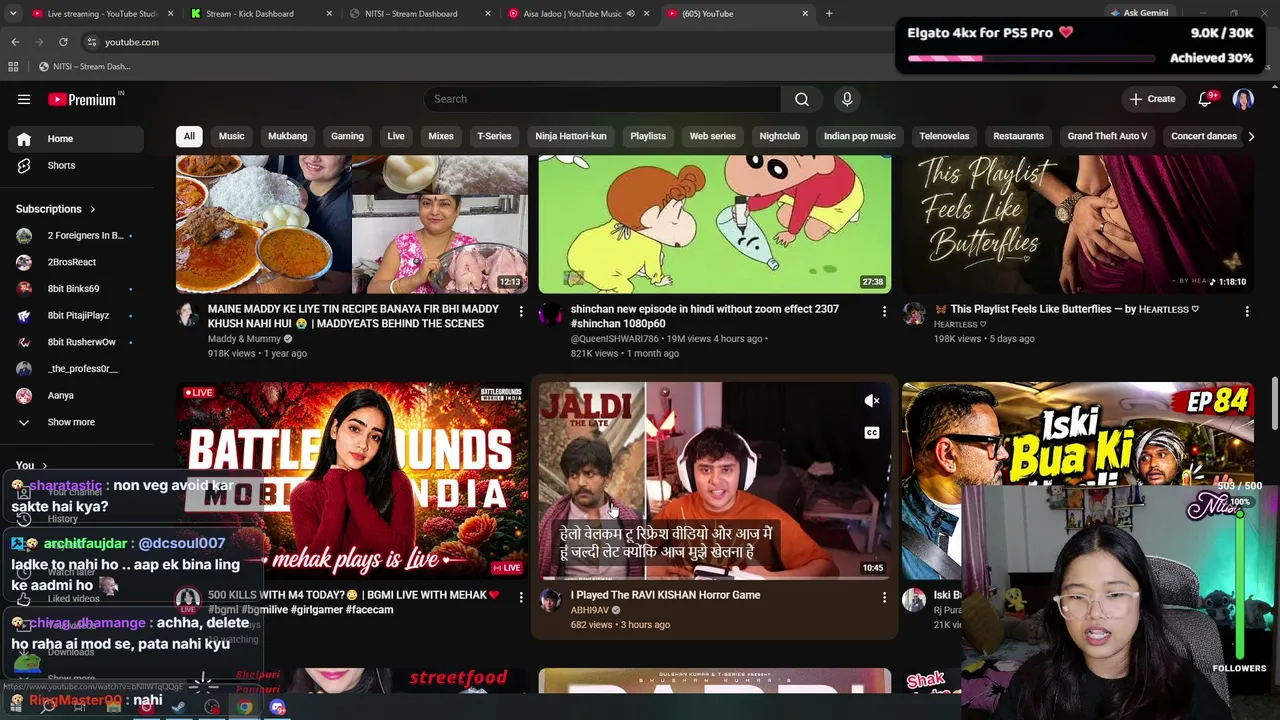Open options for the shinchan episode video
This screenshot has height=720, width=1280.
(x=884, y=312)
